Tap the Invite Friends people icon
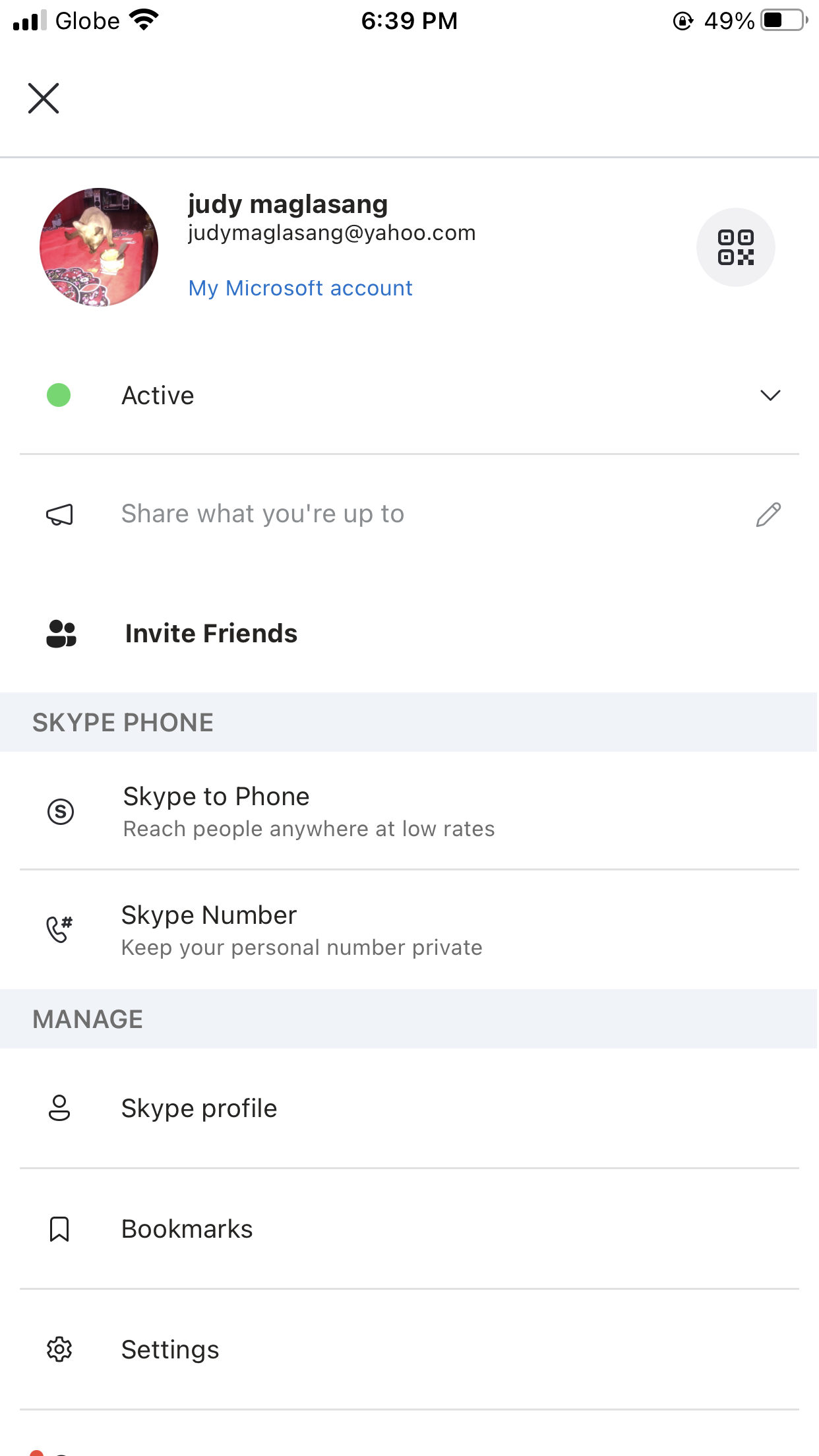 pos(61,634)
